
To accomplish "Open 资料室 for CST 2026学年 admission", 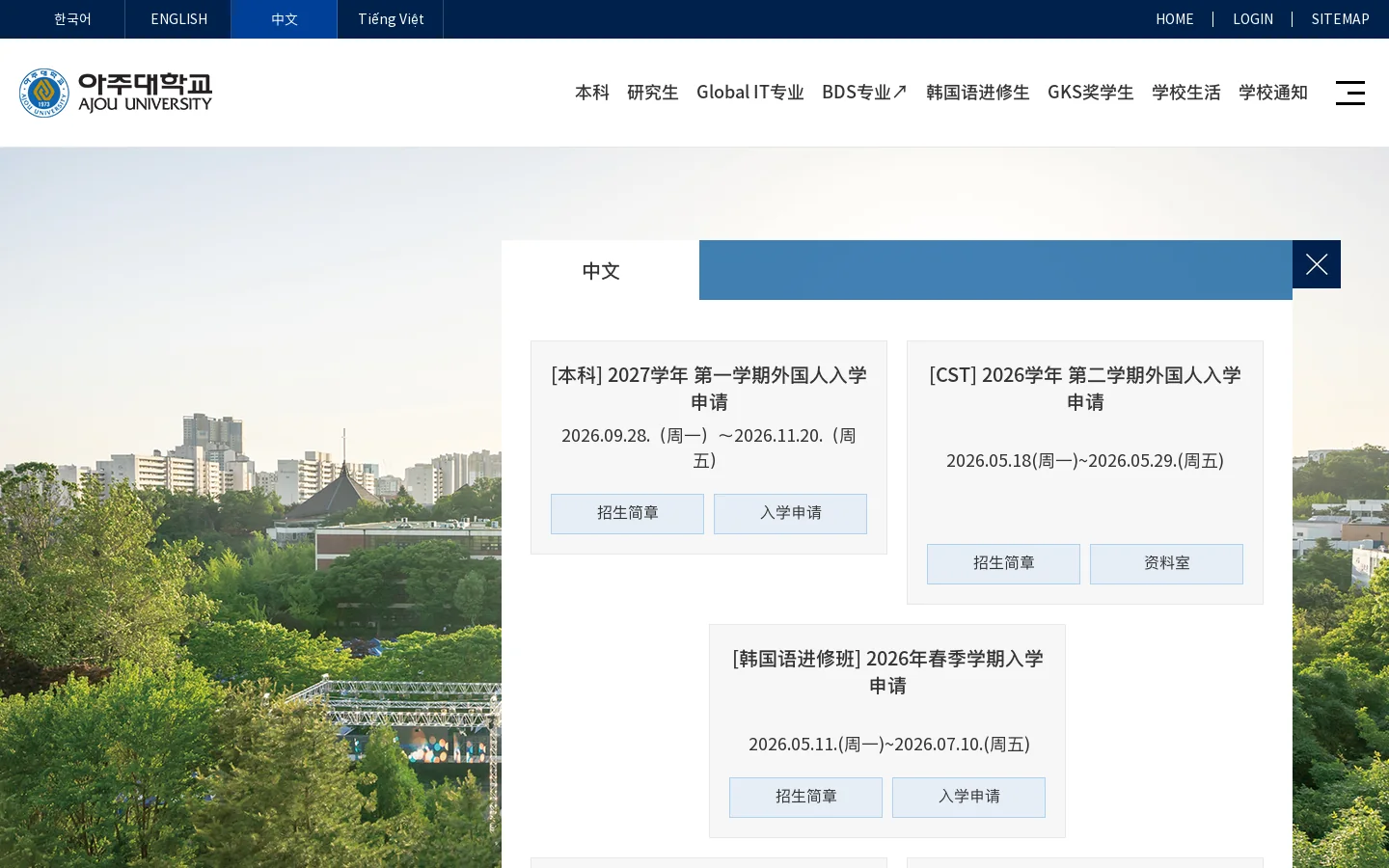I will 1166,564.
